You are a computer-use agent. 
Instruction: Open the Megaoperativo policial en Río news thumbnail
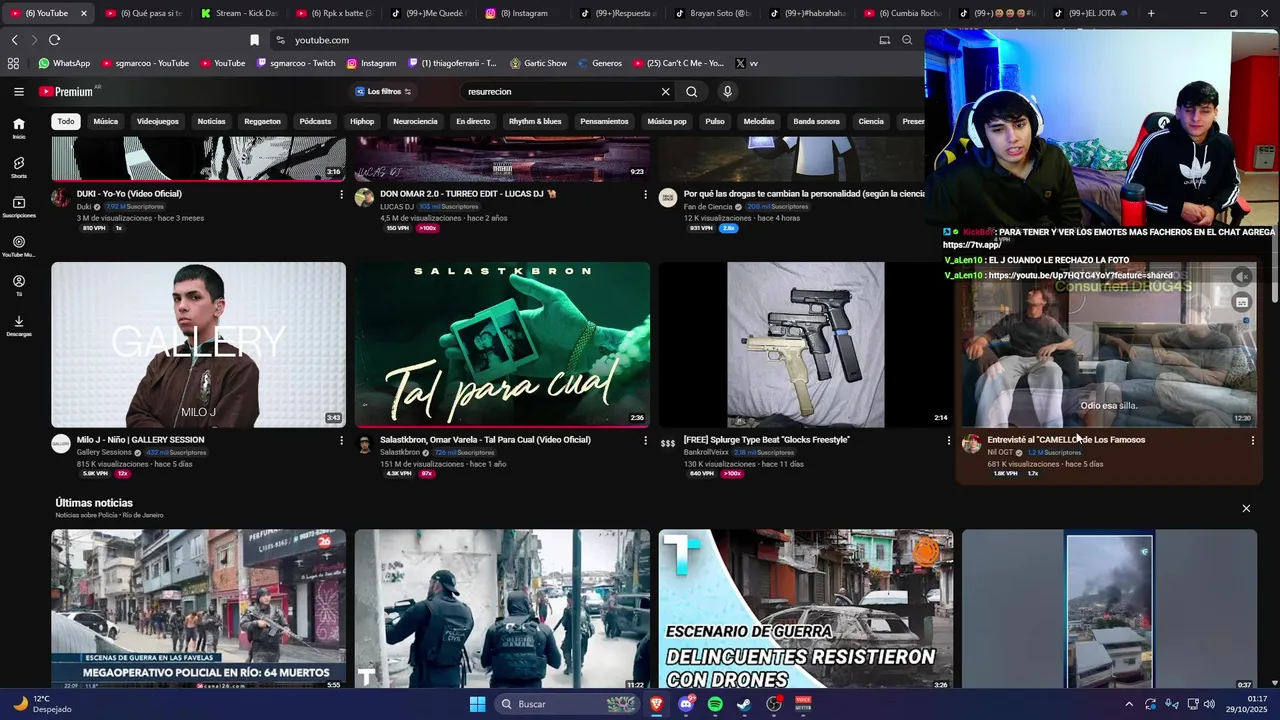(198, 609)
